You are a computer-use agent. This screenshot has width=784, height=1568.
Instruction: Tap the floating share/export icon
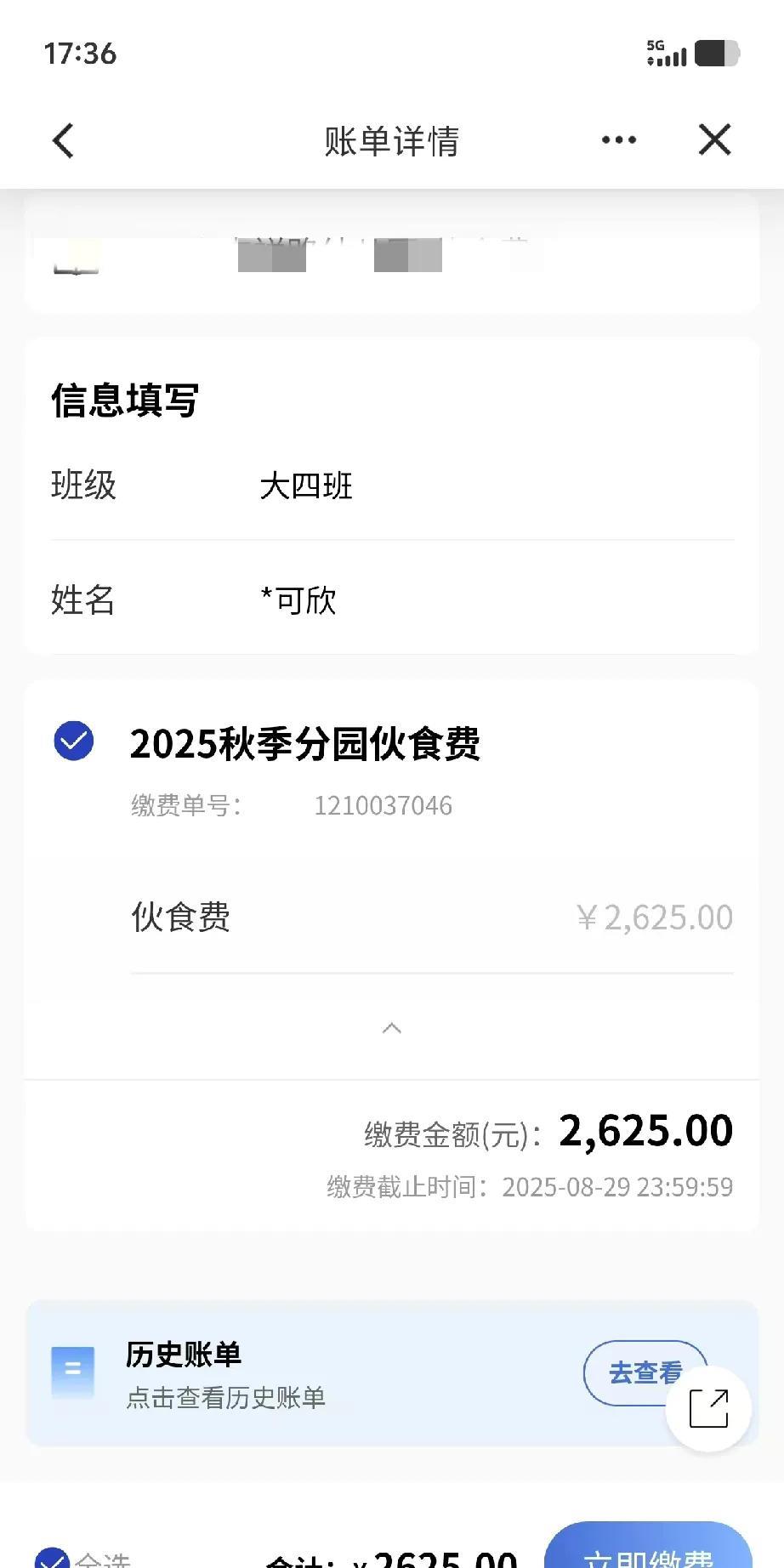tap(708, 1408)
